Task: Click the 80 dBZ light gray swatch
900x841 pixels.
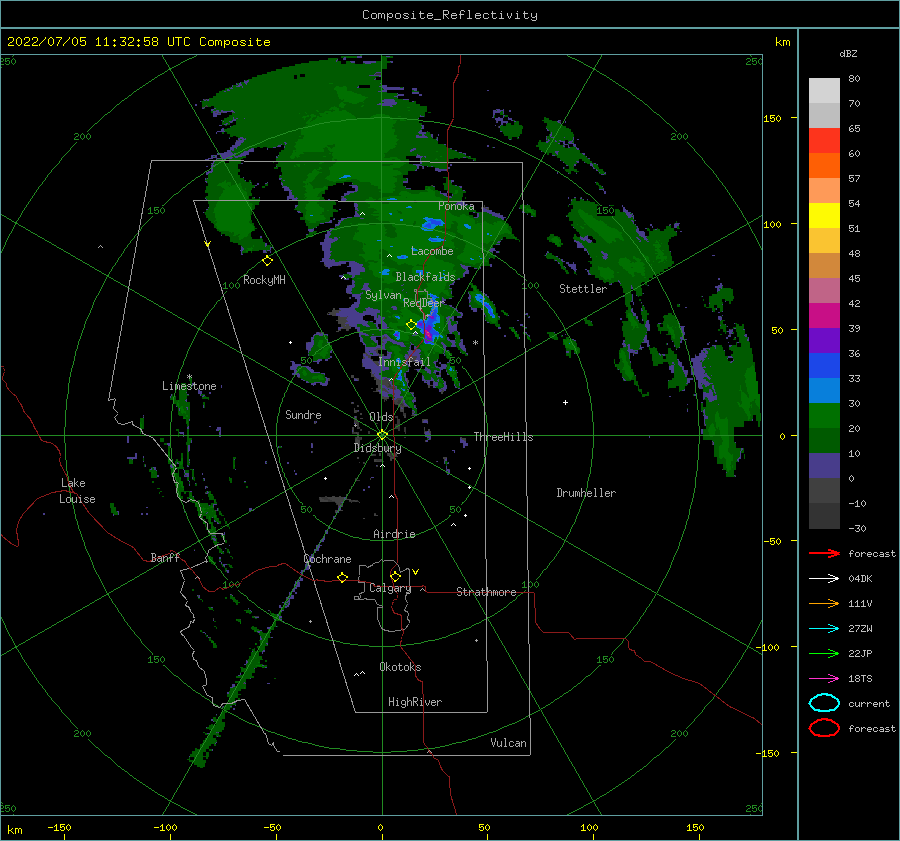Action: 824,91
